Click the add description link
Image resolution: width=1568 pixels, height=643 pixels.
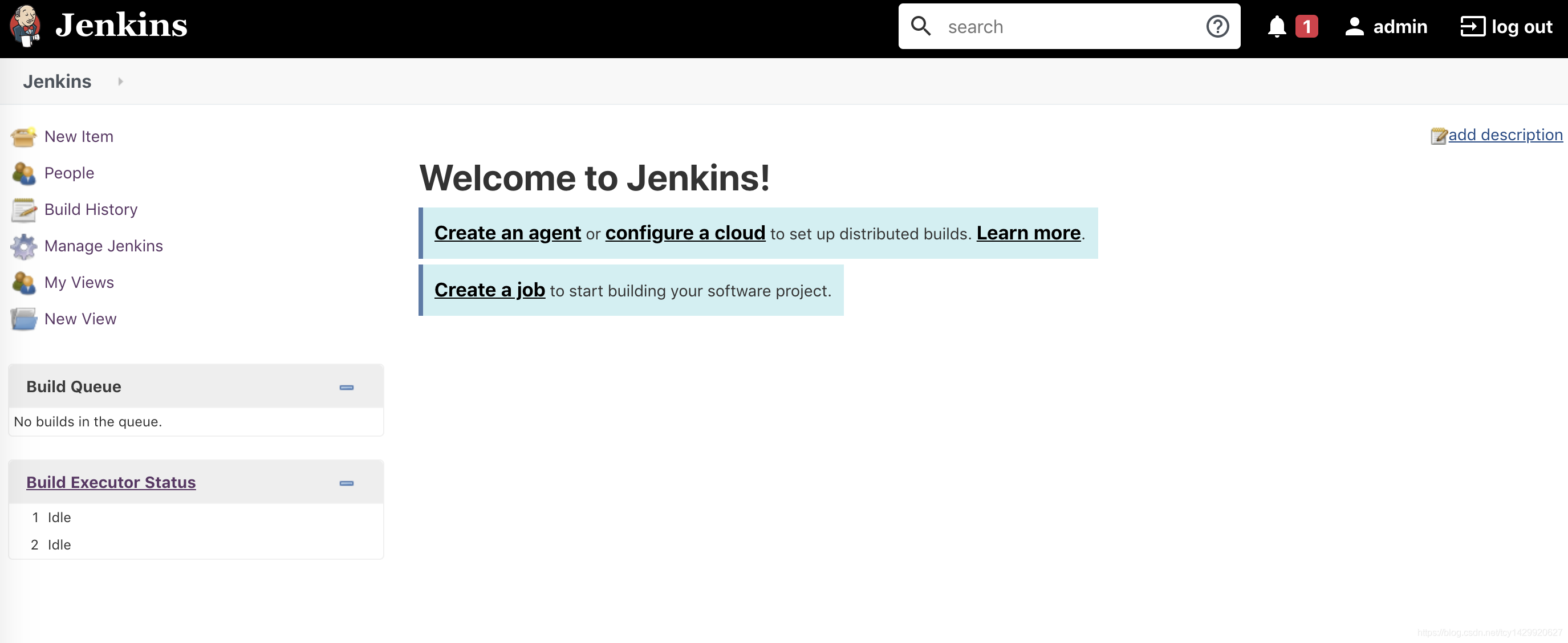tap(1505, 135)
